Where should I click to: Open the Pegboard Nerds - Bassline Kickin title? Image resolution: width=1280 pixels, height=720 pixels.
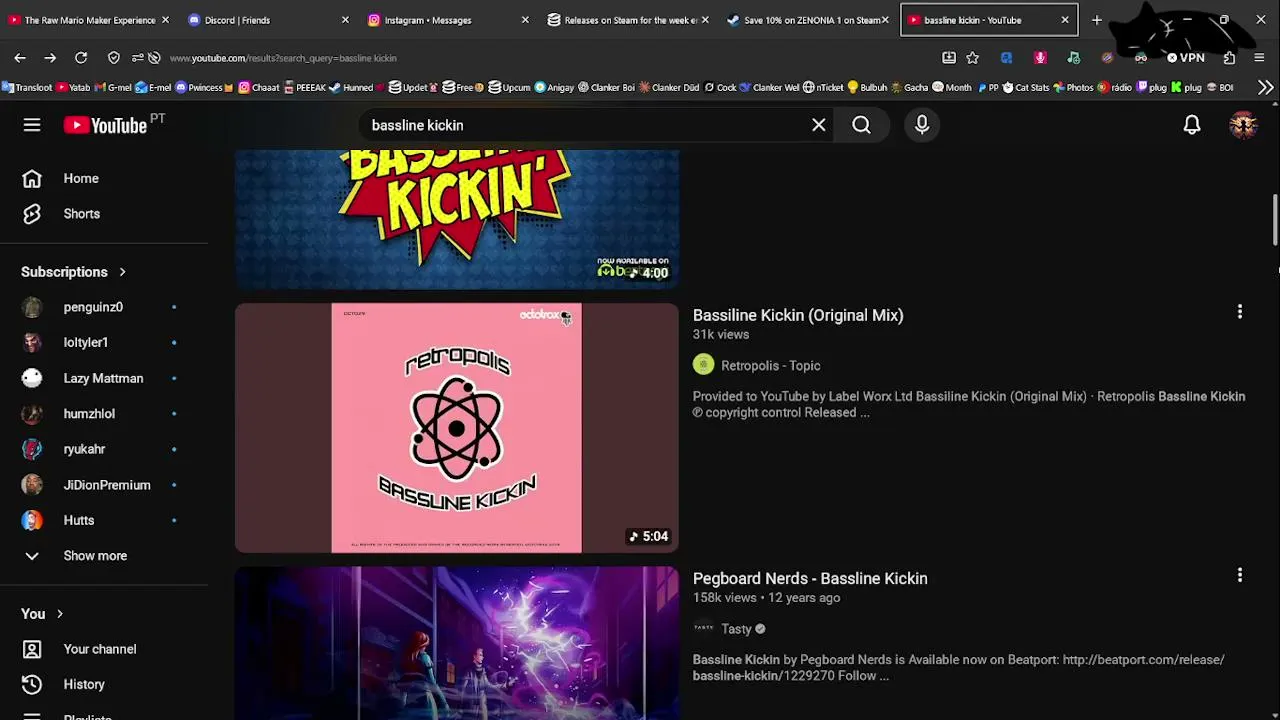(810, 578)
